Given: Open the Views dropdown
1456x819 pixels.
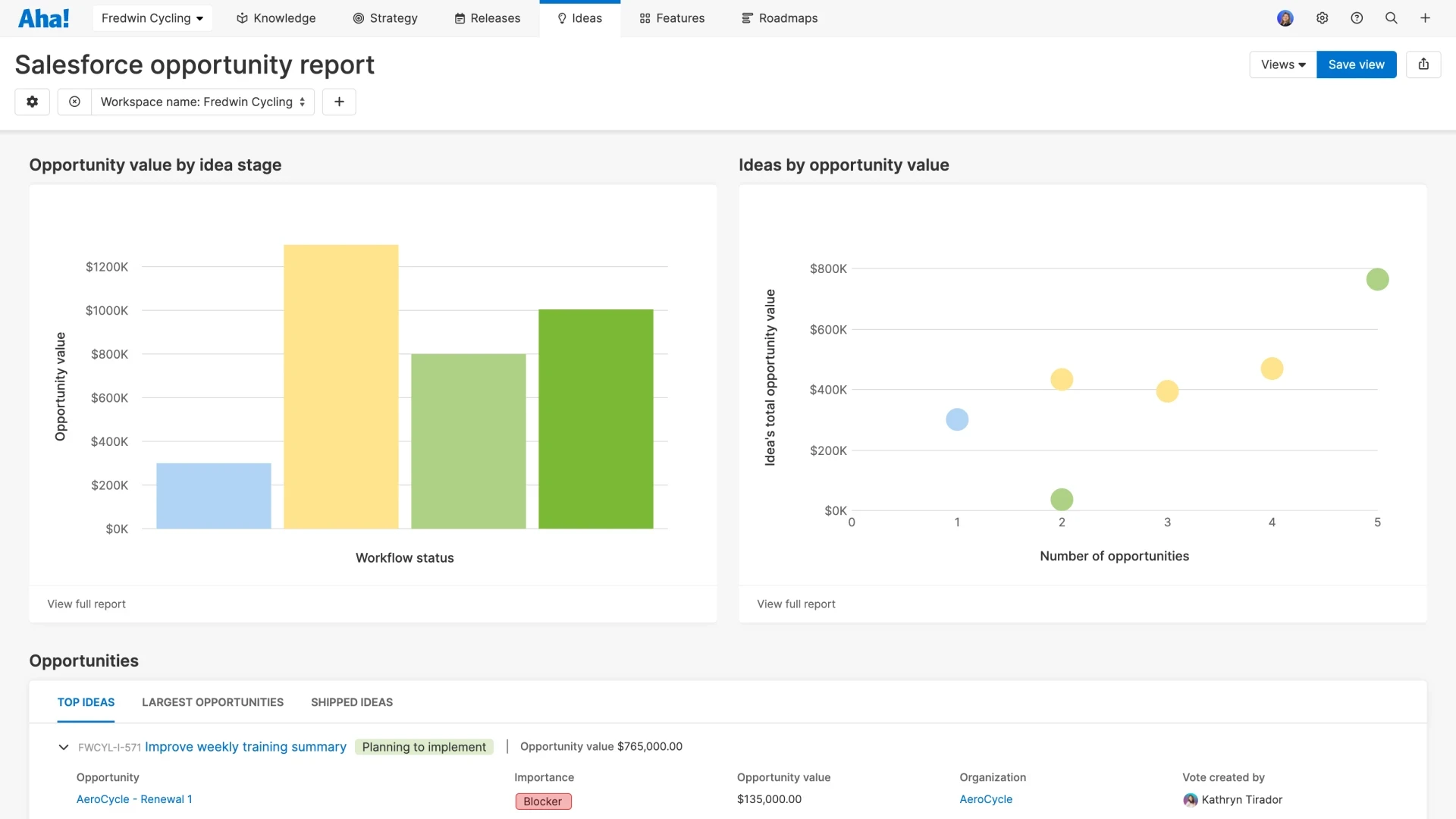Looking at the screenshot, I should (1282, 64).
